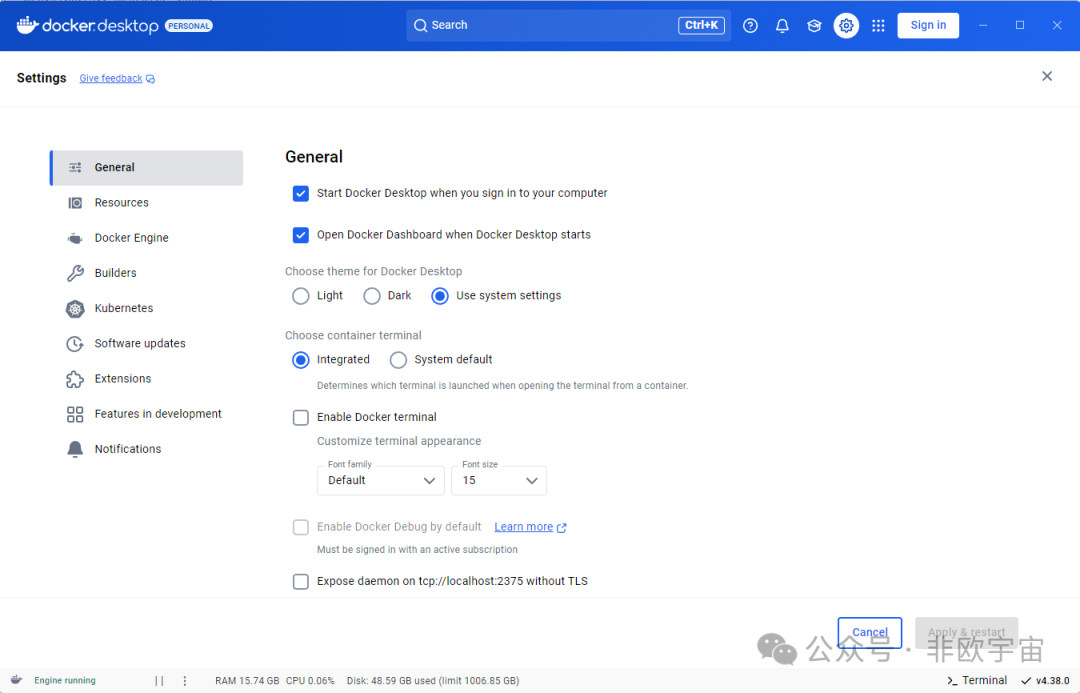
Task: Follow the Give feedback link
Action: click(111, 79)
